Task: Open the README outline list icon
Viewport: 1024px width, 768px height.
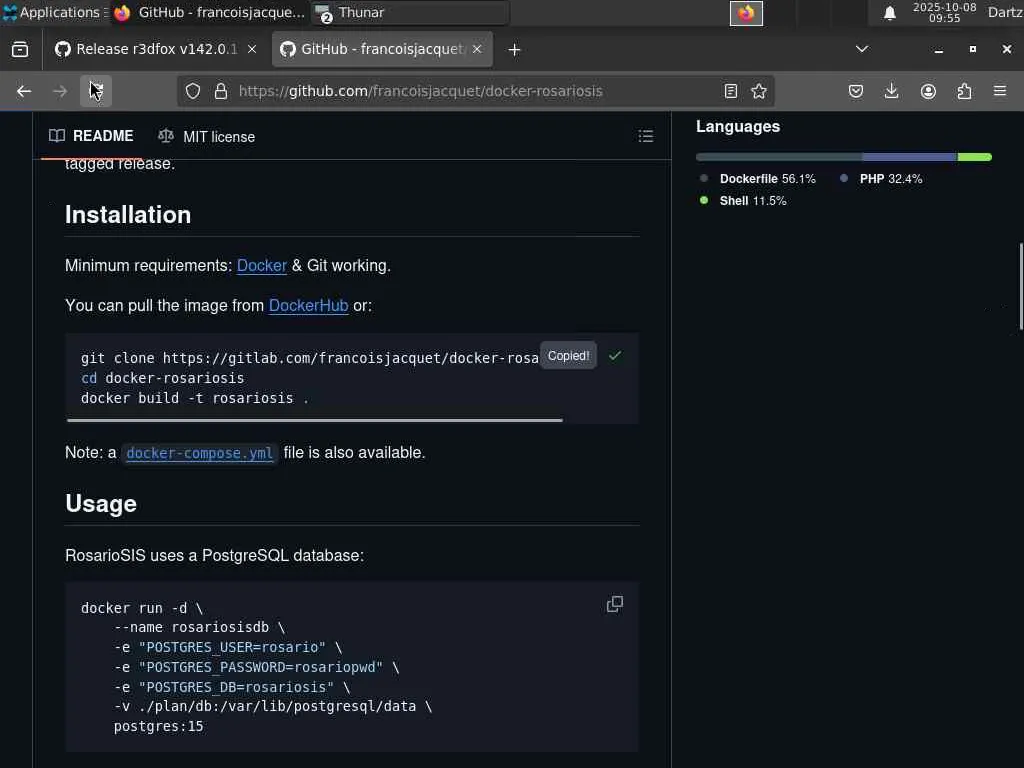Action: click(x=646, y=136)
